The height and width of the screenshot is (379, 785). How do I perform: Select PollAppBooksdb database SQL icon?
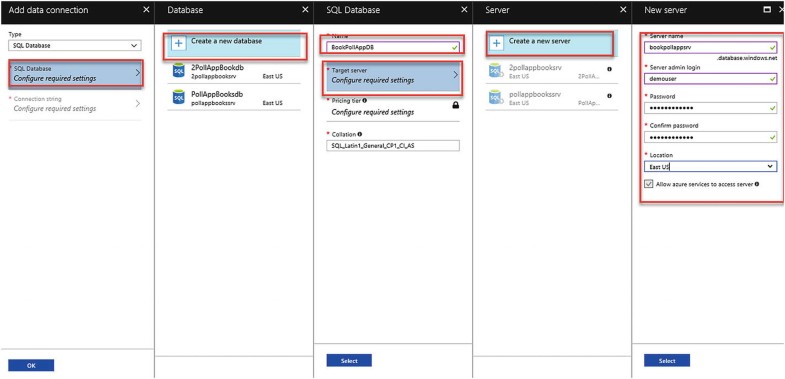[x=179, y=97]
